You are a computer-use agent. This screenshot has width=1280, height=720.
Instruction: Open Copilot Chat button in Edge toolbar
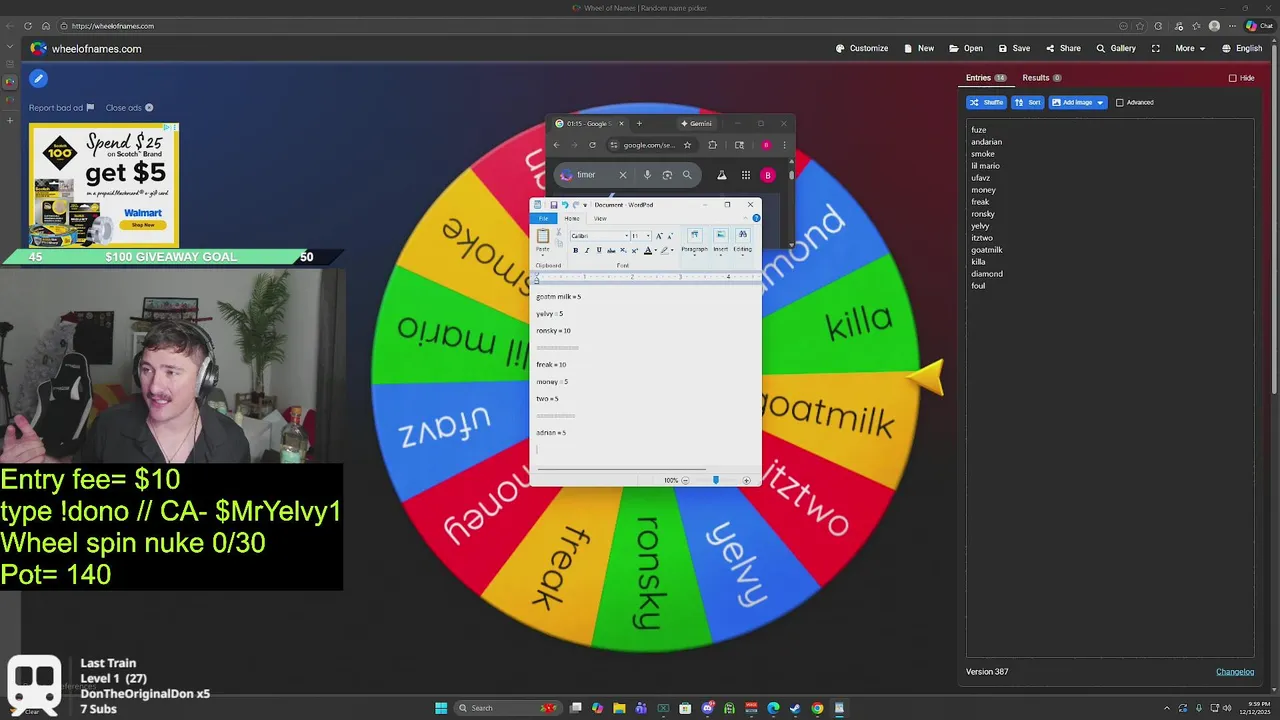(1258, 26)
